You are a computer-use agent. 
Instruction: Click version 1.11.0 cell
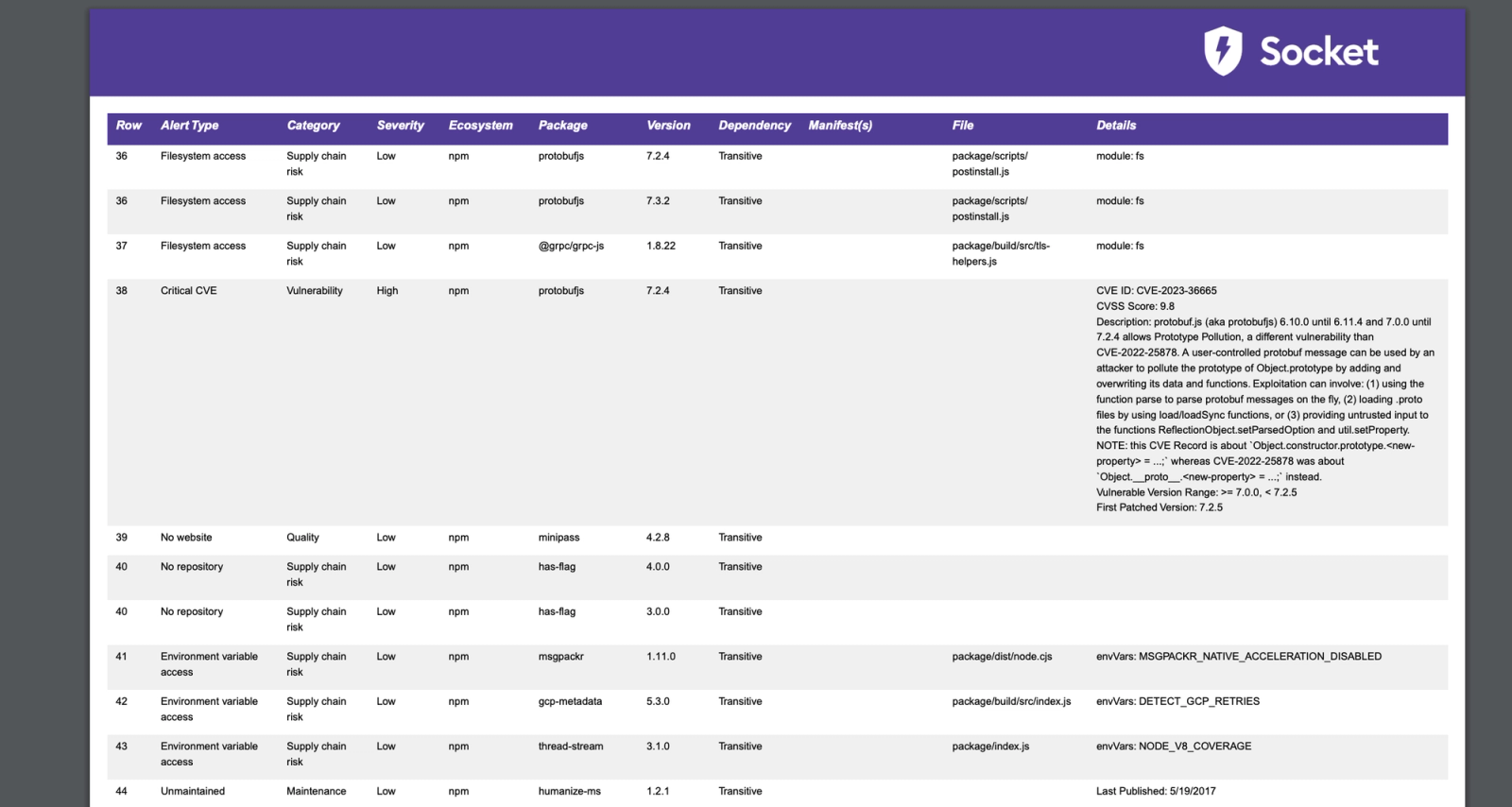pos(661,657)
